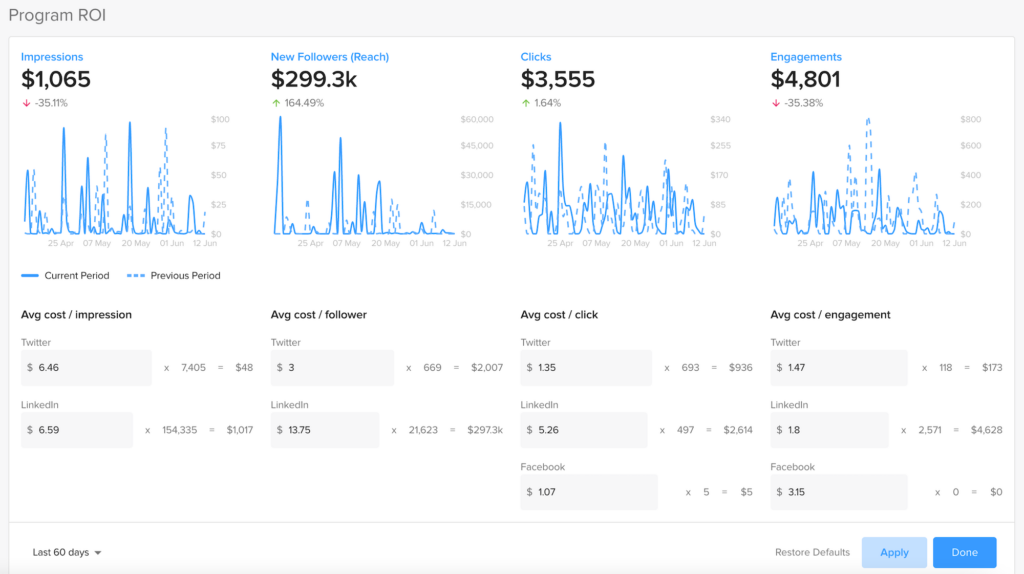Click the New Followers green up arrow icon
Screen dimensions: 1024x574
[x=275, y=103]
